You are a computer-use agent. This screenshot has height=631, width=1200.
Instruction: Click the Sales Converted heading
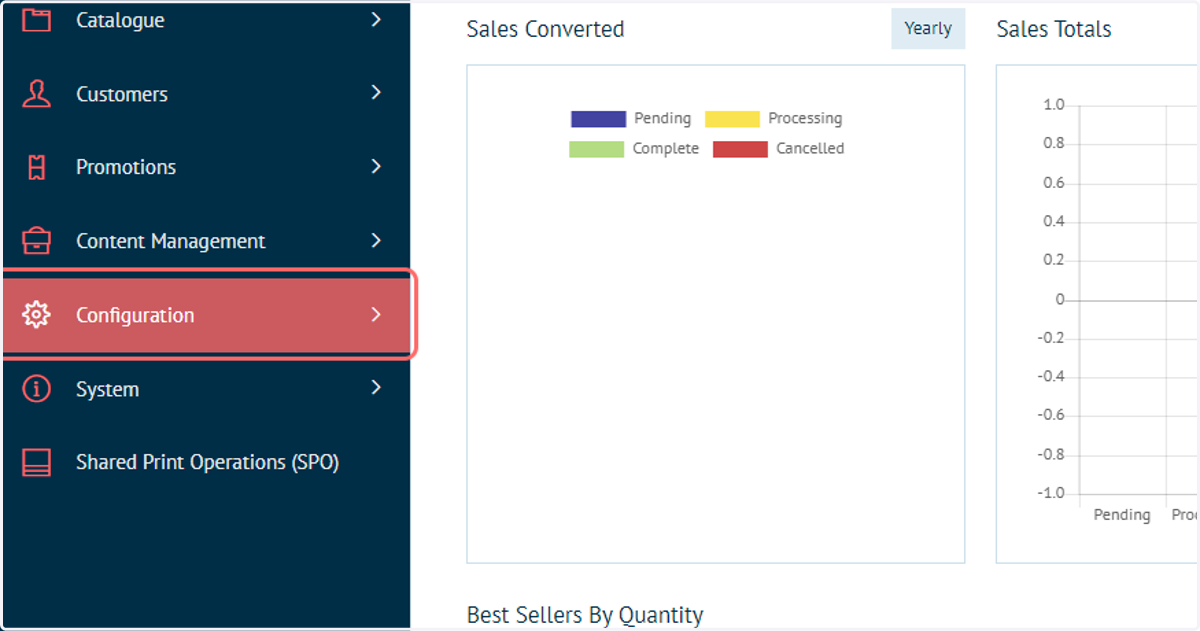pos(545,29)
